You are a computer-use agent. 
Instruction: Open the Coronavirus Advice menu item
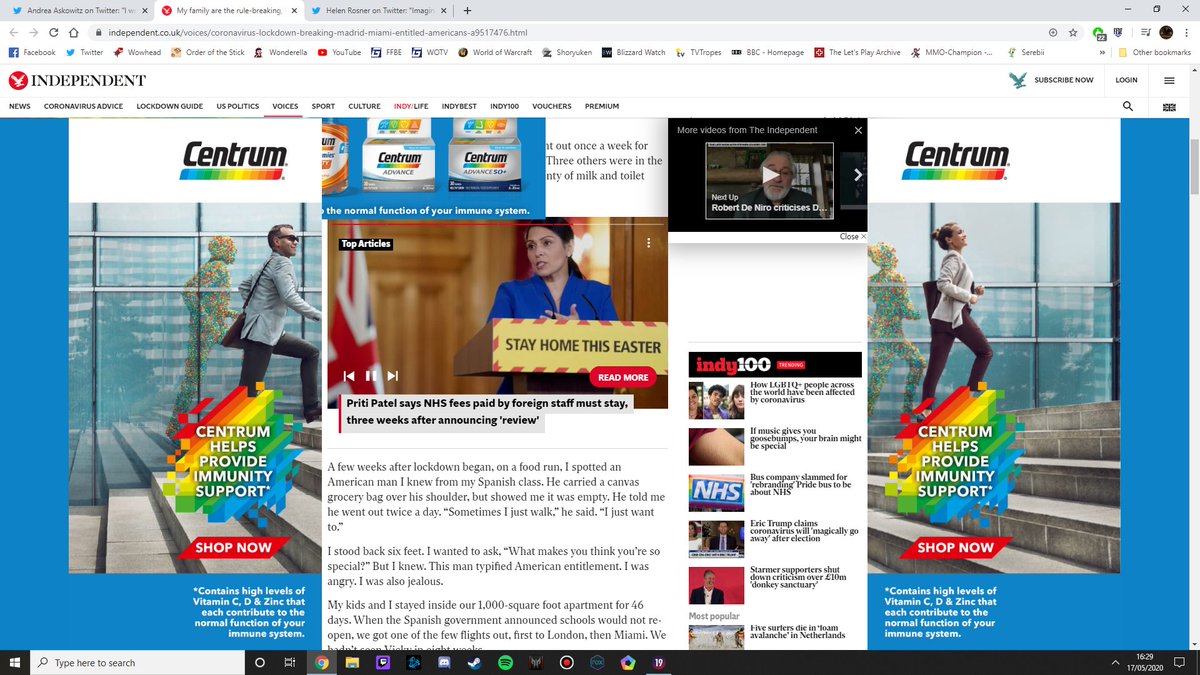coord(83,106)
